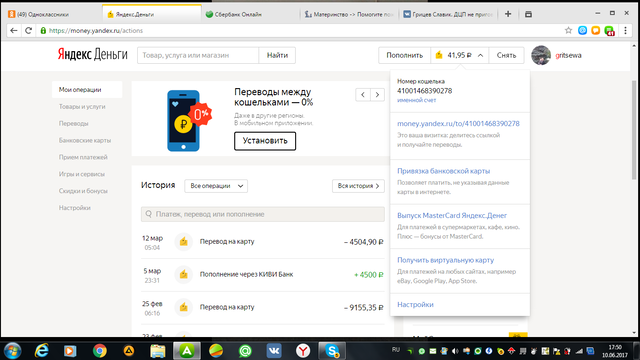Screen dimensions: 640x360
Task: Show next promo banner with right arrow
Action: [x=377, y=95]
